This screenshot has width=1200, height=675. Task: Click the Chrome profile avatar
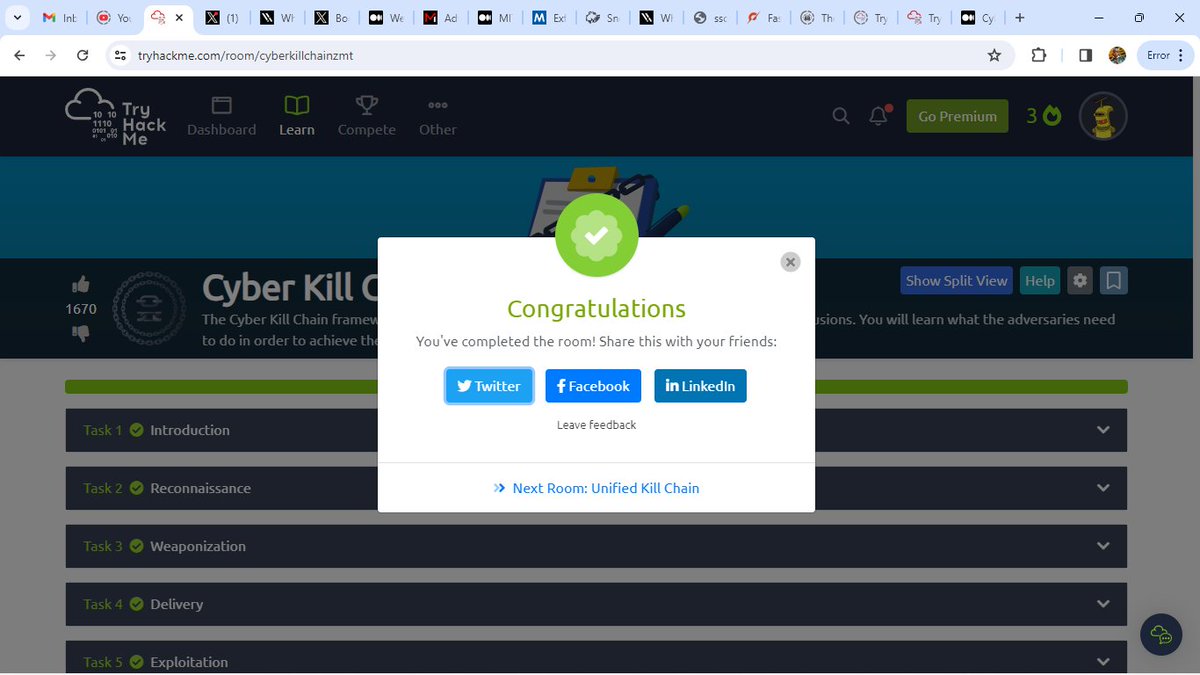point(1118,56)
